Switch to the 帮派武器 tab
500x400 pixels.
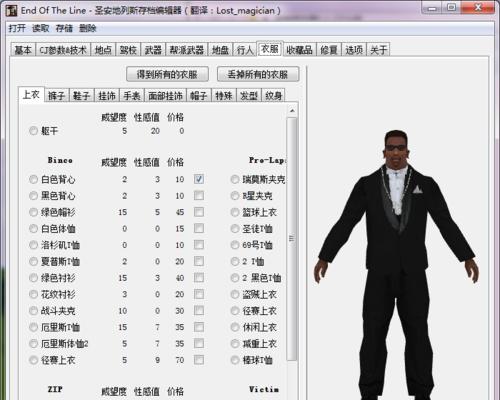click(x=187, y=50)
